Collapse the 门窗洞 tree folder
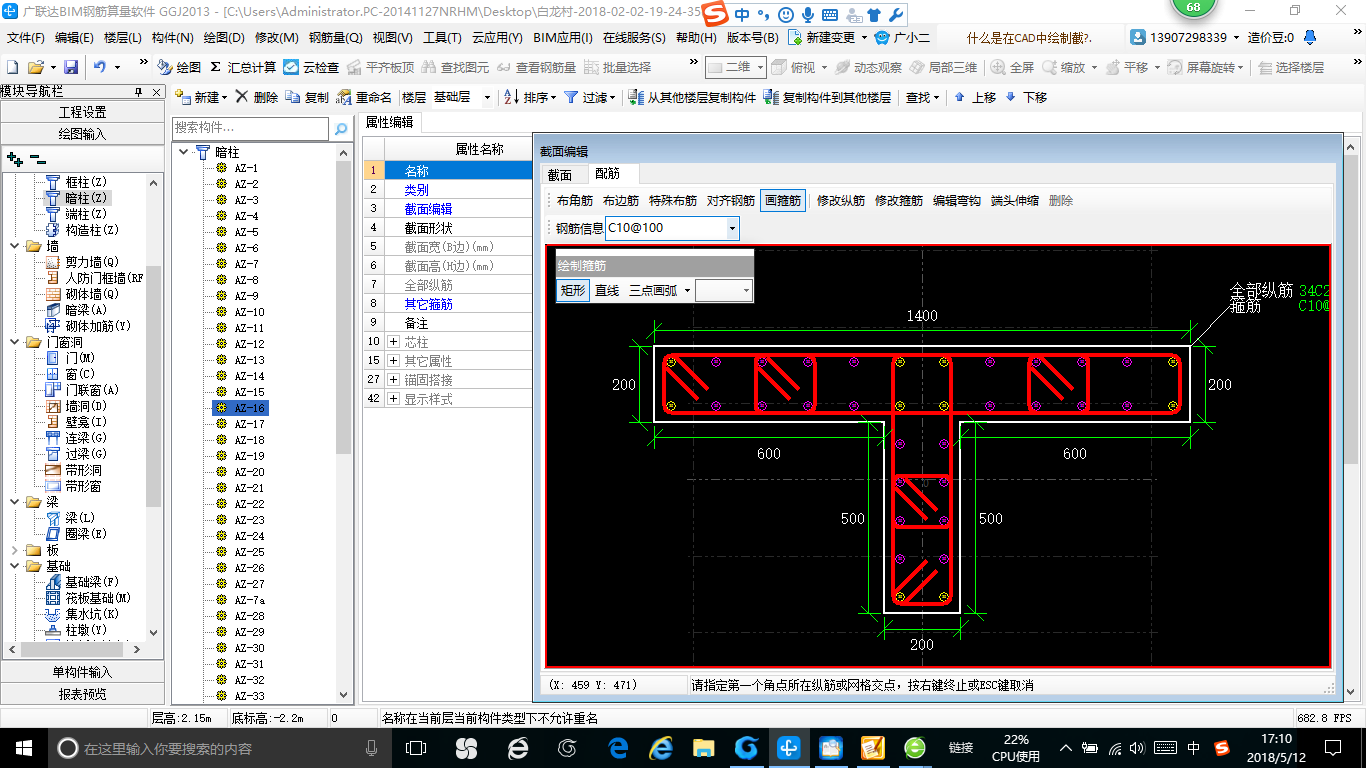Viewport: 1366px width, 768px height. (x=16, y=342)
